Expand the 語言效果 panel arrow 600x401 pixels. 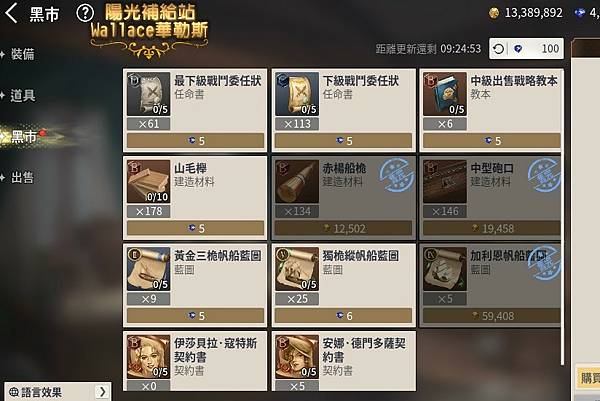103,392
